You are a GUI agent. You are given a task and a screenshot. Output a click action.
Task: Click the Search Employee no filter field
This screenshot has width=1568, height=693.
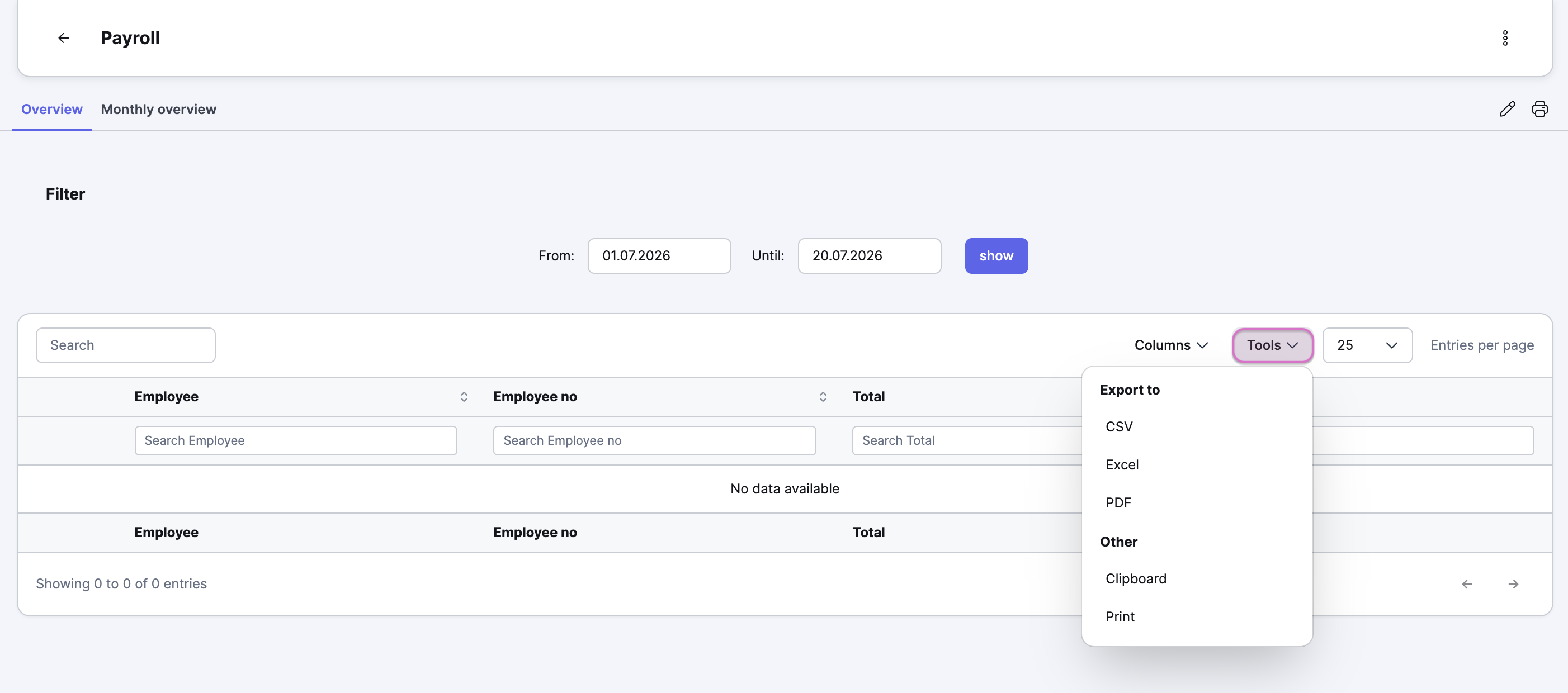click(654, 440)
